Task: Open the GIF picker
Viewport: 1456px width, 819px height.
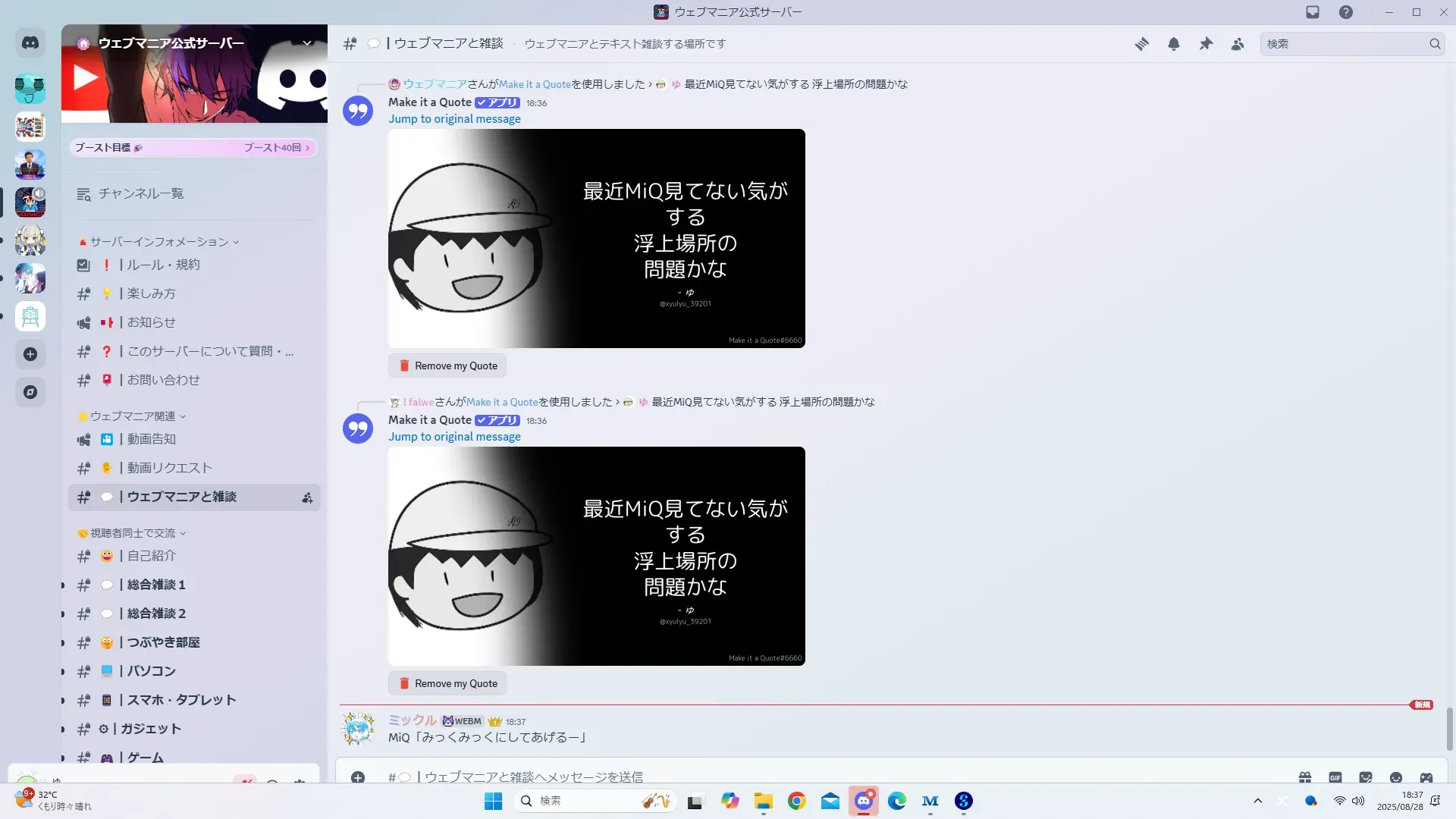Action: (1335, 777)
